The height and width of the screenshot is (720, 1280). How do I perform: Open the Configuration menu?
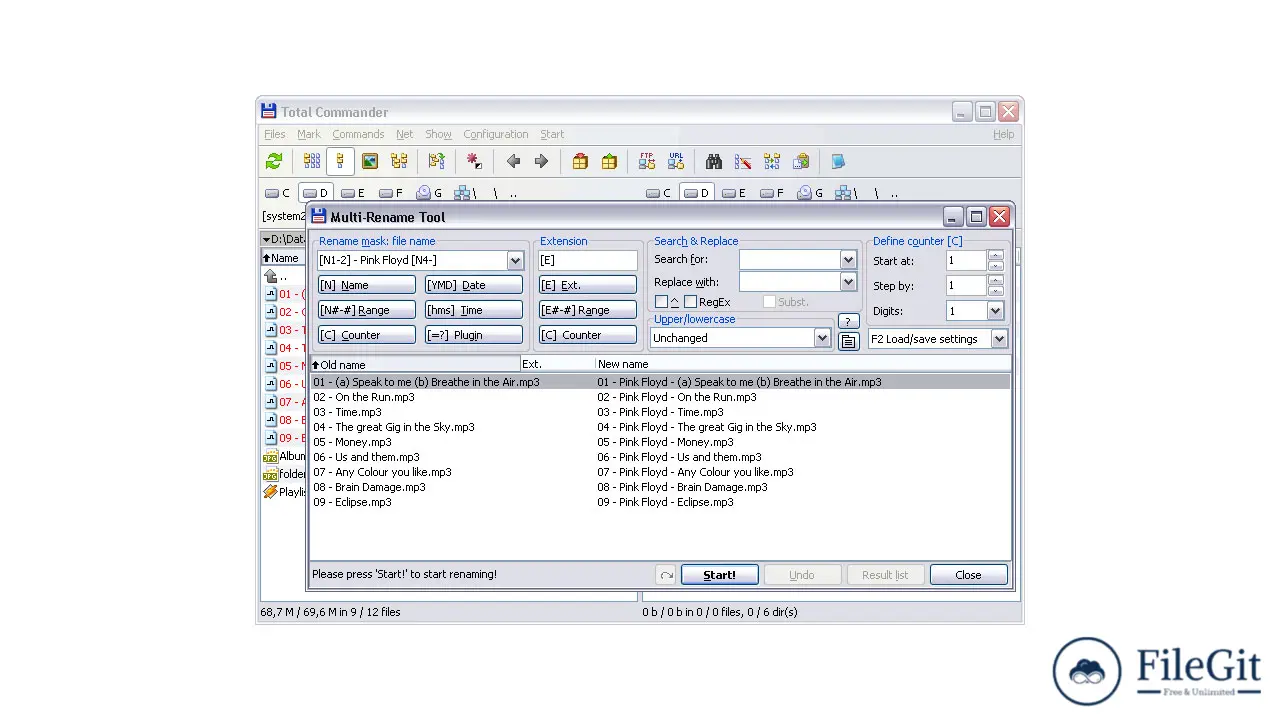click(495, 134)
